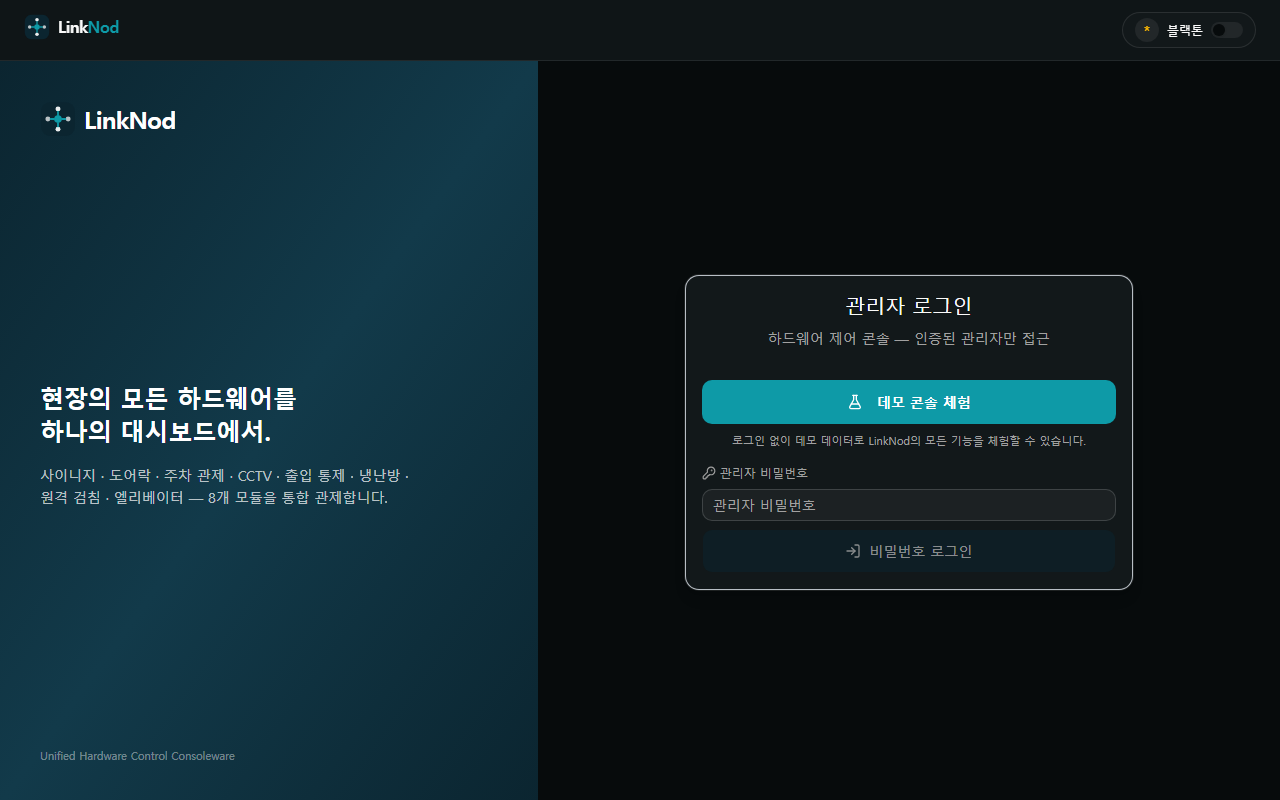
Task: Click the helper text about 로그인 없이 데모 데이터
Action: coord(909,440)
